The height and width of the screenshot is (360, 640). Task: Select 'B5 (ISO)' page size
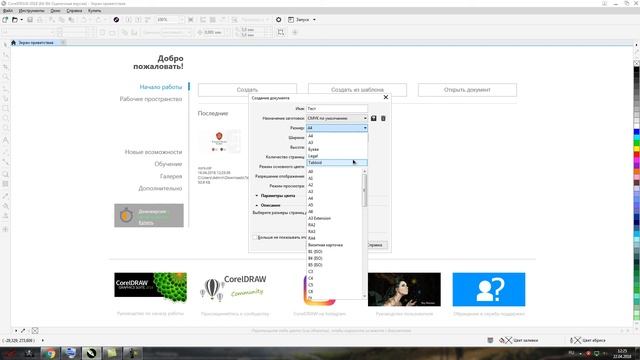(x=335, y=265)
